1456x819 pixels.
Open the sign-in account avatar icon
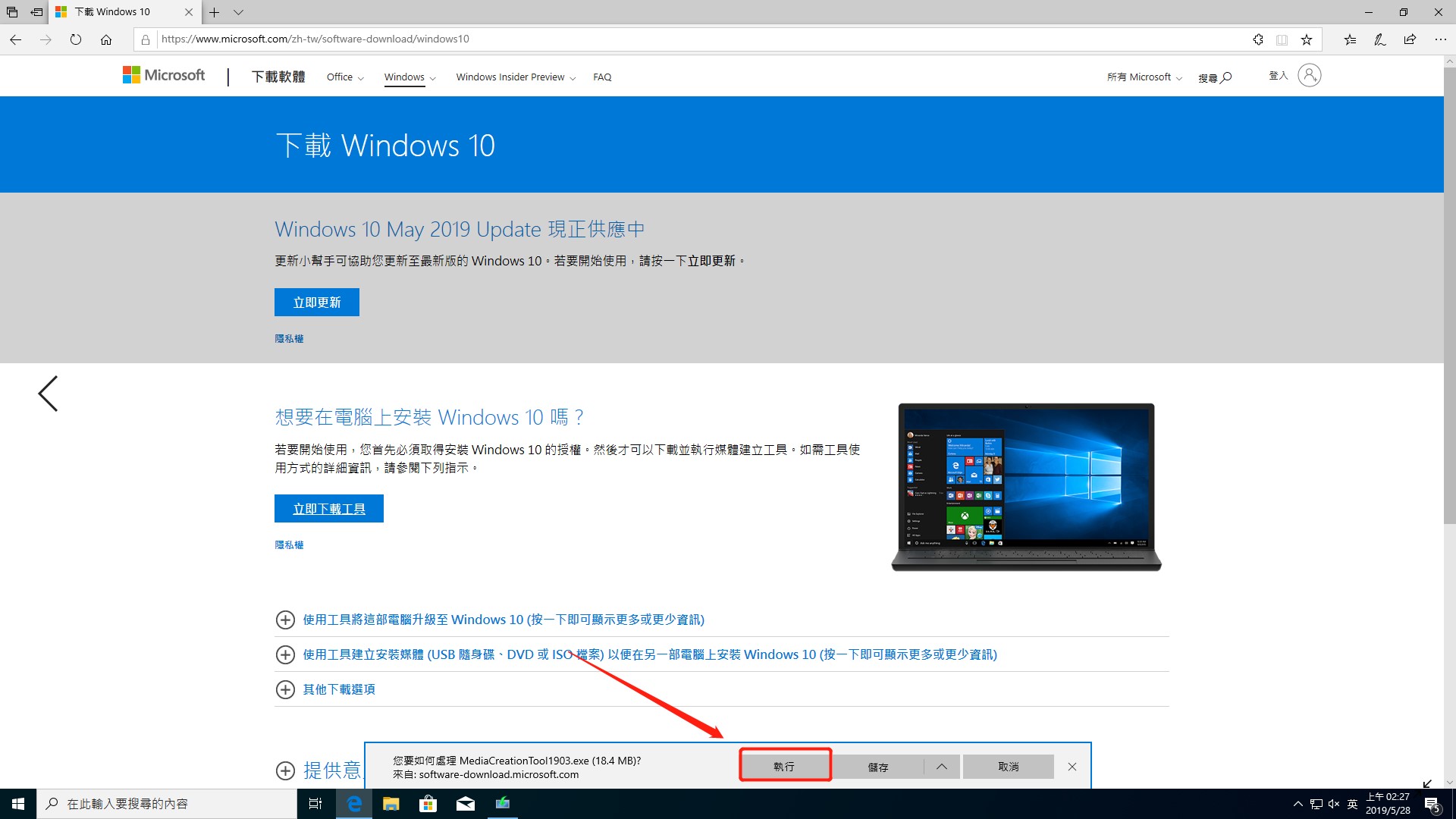[1309, 75]
